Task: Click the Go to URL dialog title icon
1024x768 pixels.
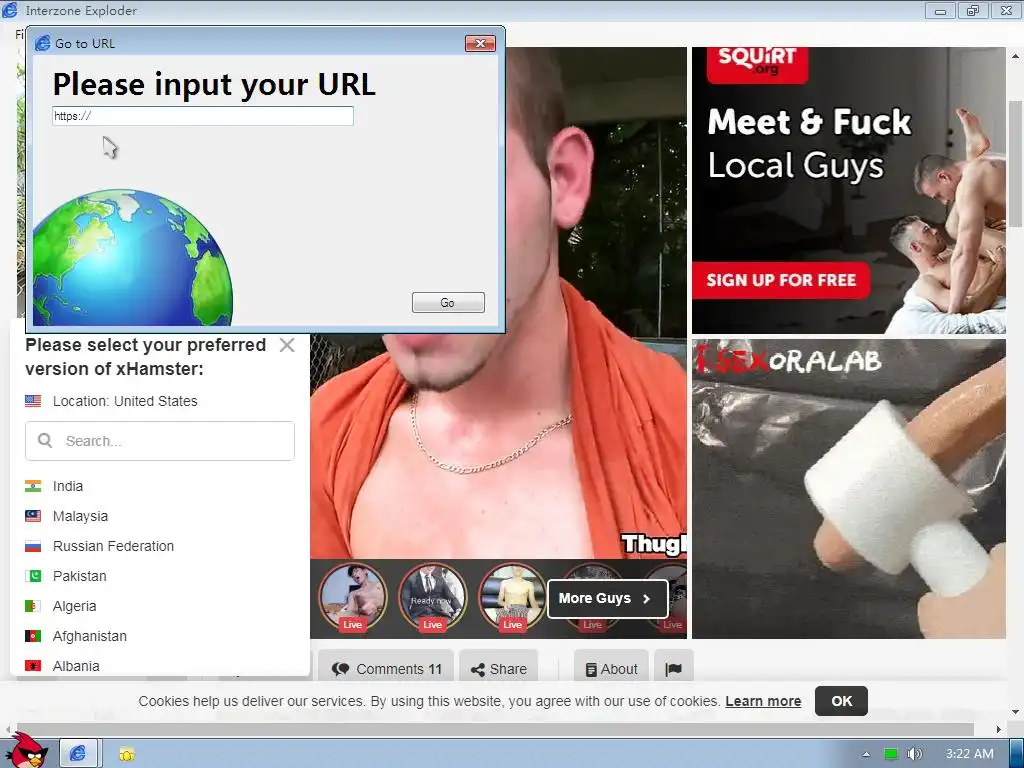Action: pyautogui.click(x=42, y=43)
